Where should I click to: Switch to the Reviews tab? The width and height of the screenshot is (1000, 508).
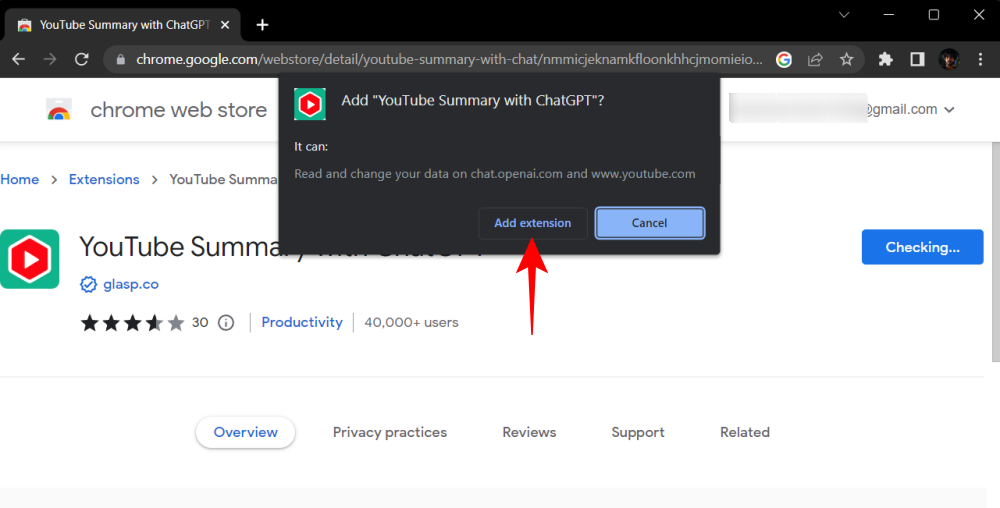pyautogui.click(x=529, y=432)
